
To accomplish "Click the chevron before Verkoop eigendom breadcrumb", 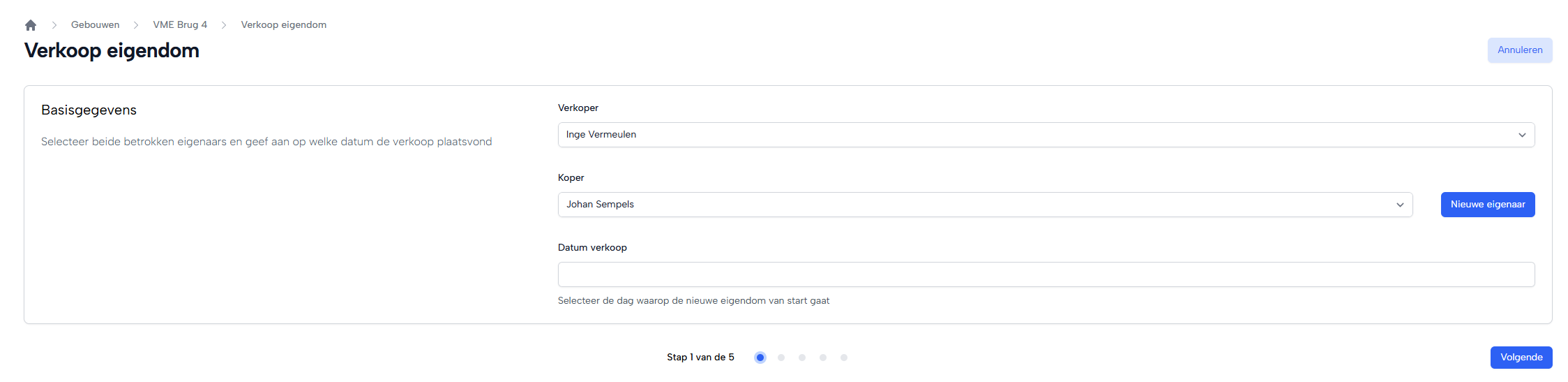I will tap(224, 25).
